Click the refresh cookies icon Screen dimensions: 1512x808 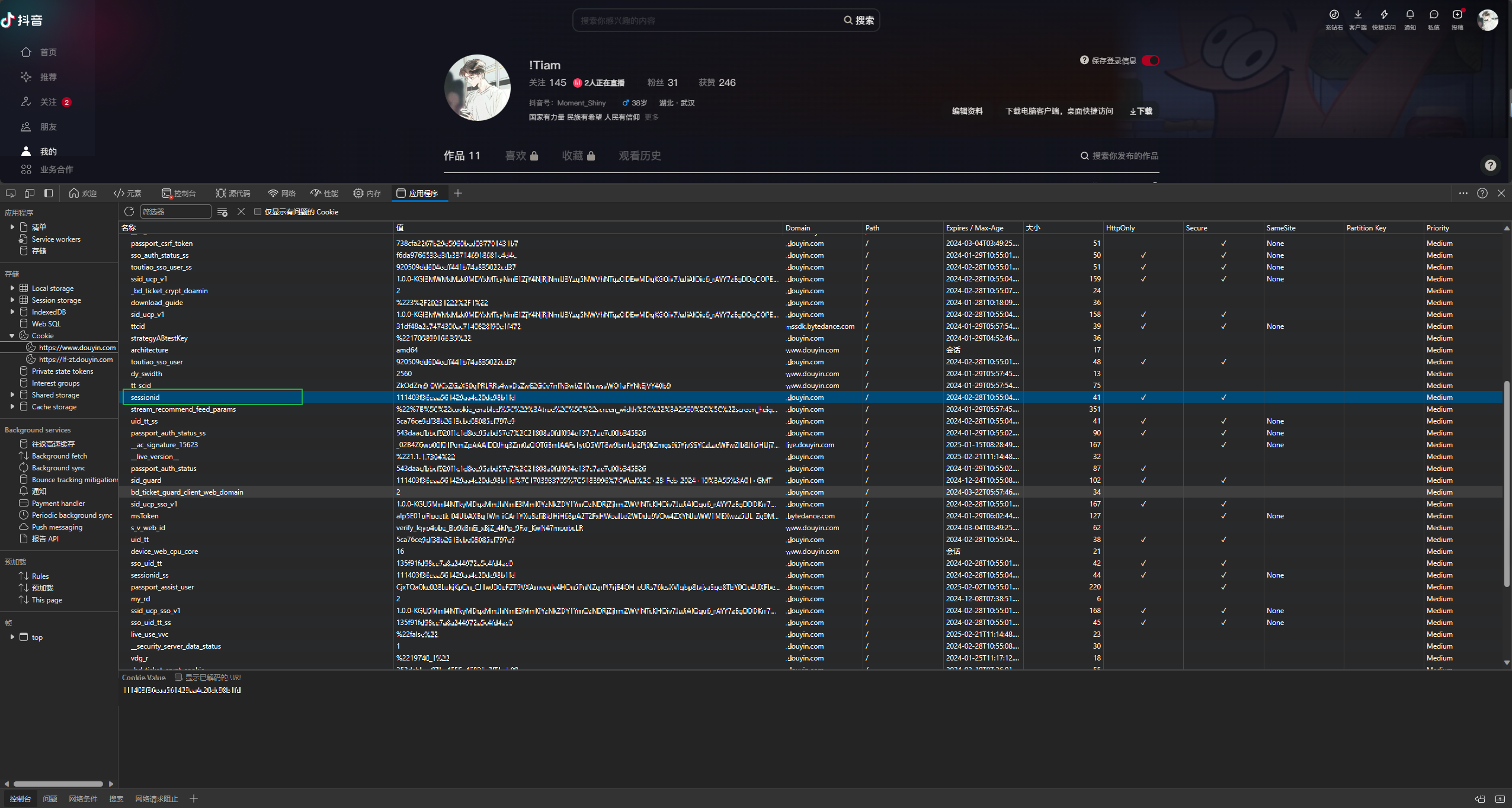click(129, 211)
